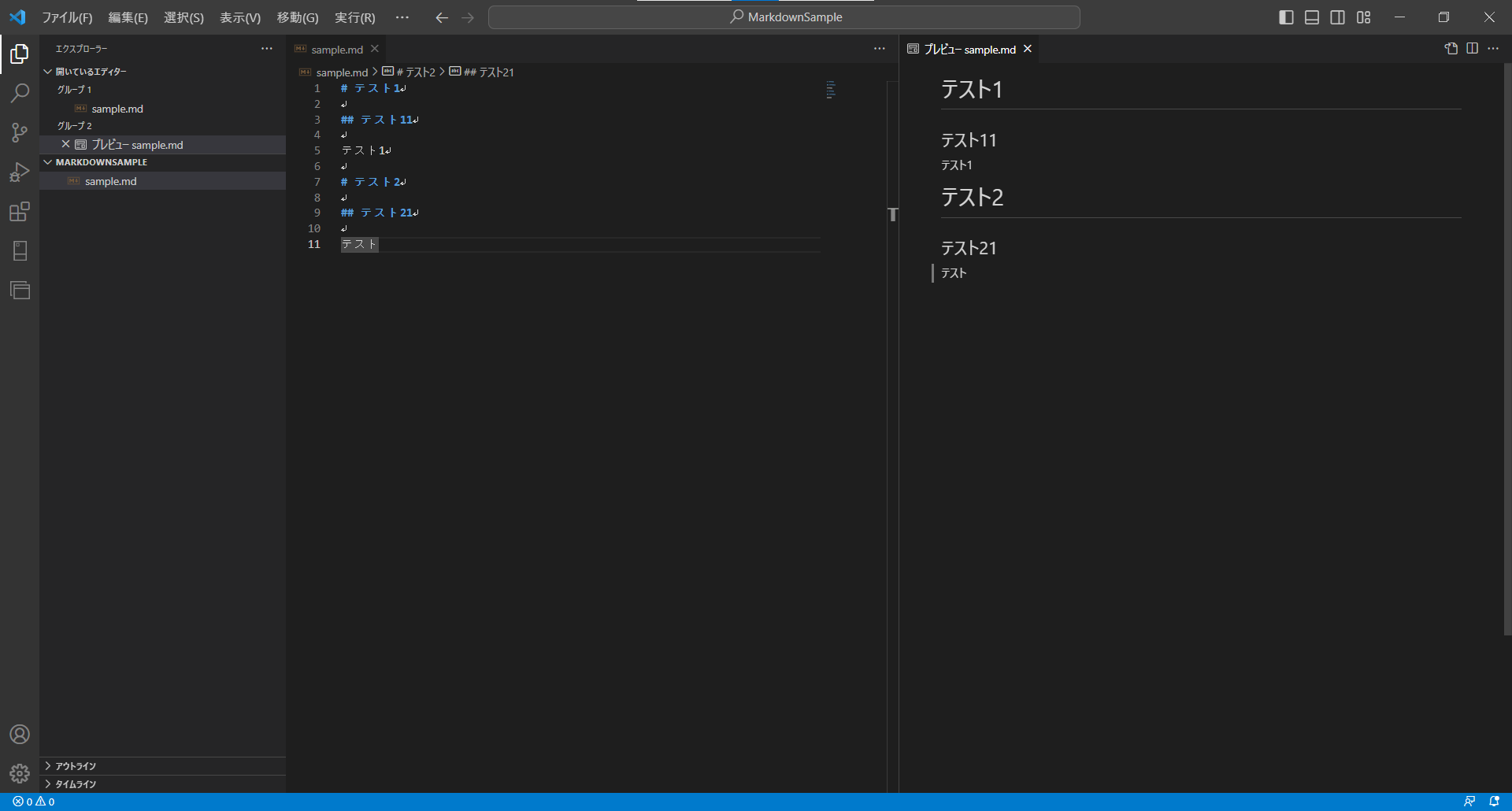
Task: Open the Source Control view icon
Action: [x=20, y=132]
